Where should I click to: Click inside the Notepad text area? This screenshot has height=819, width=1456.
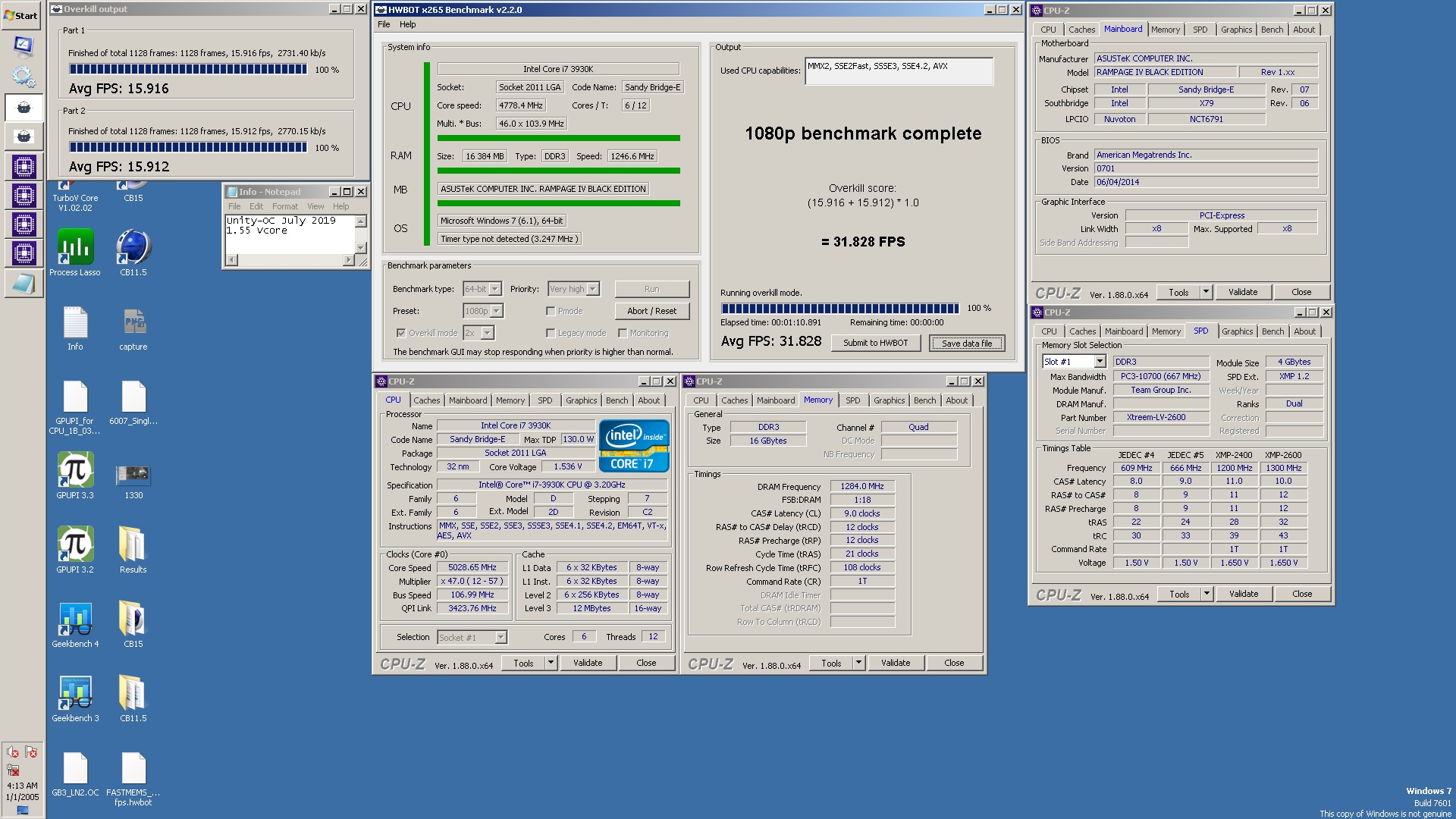[x=290, y=234]
